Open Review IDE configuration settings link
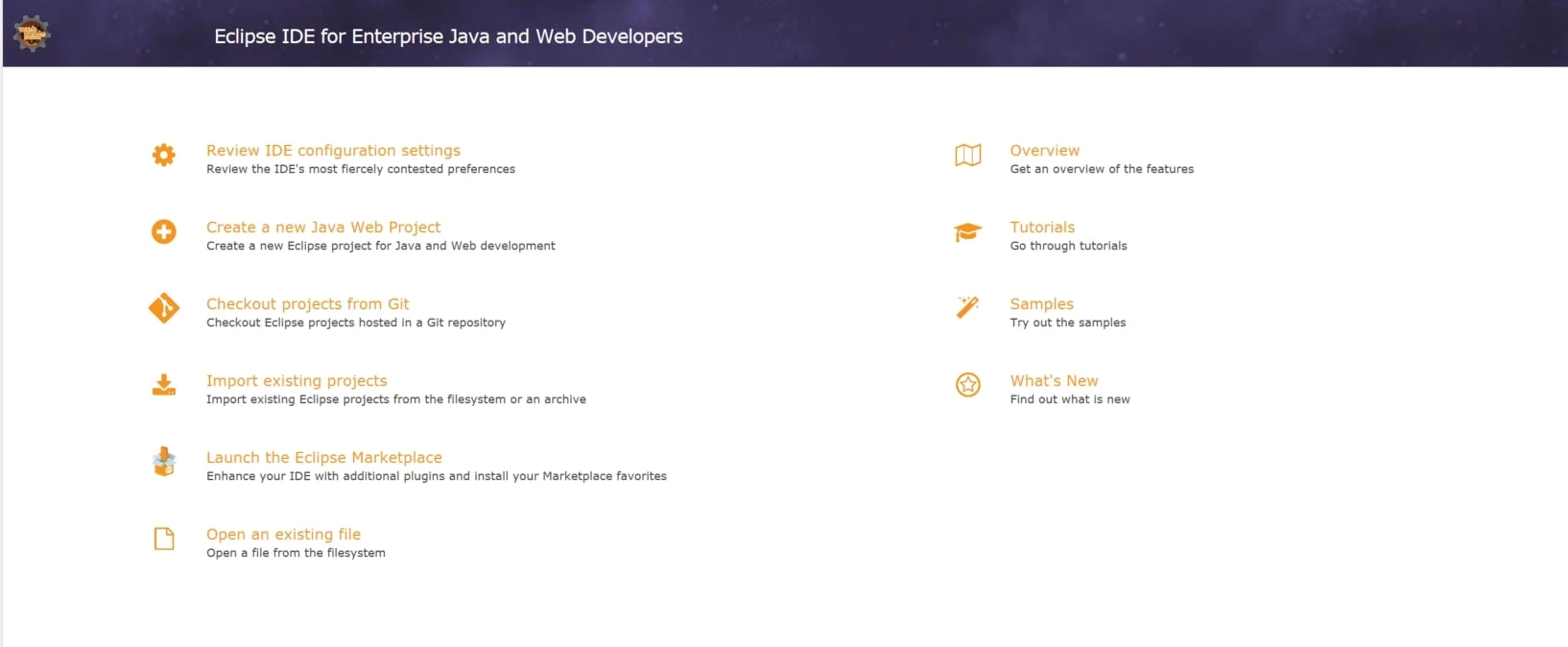1568x647 pixels. point(333,151)
